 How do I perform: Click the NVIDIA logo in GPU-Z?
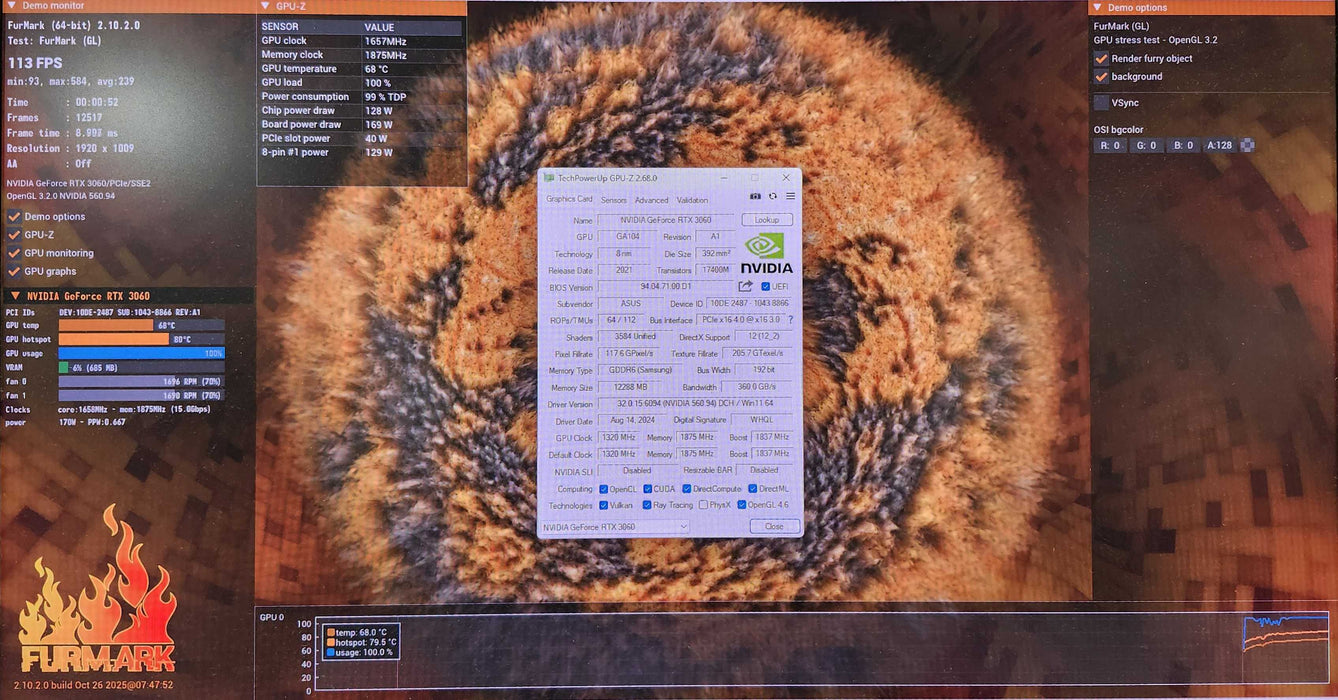click(x=766, y=253)
